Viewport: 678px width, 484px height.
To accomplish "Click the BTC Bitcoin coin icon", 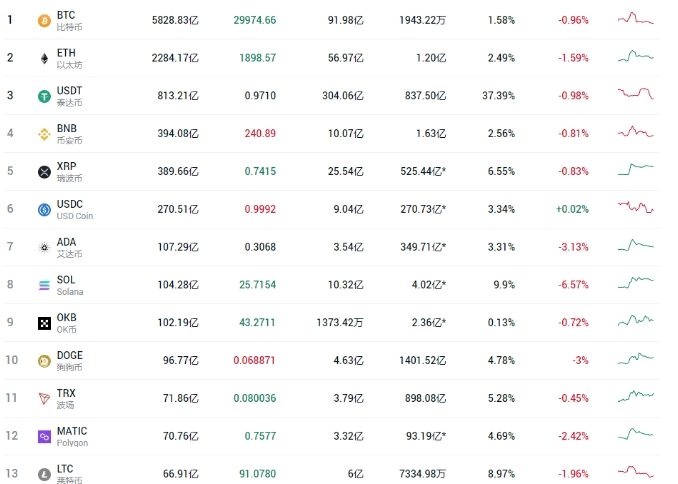I will pyautogui.click(x=44, y=20).
